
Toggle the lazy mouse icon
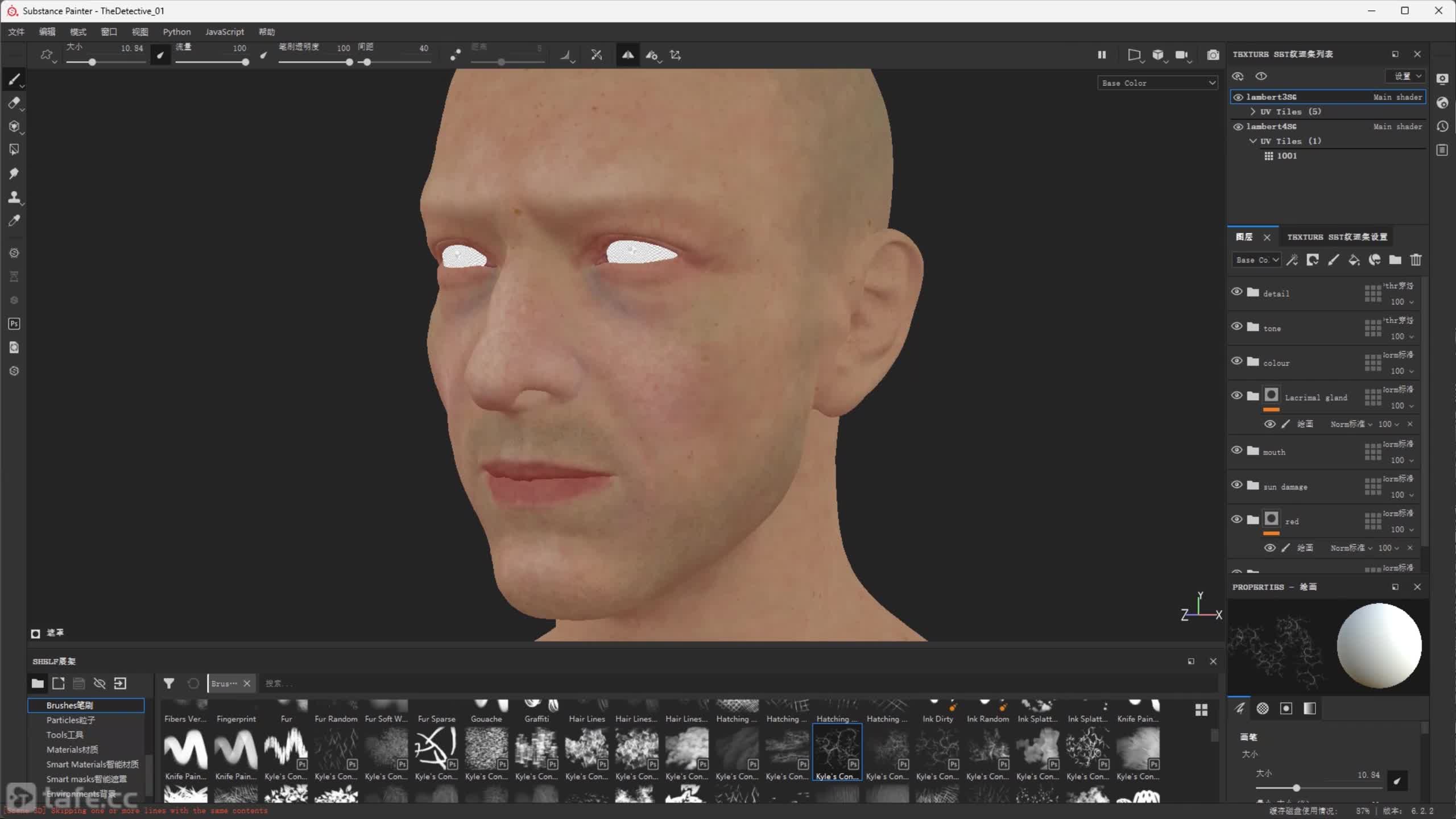pyautogui.click(x=456, y=55)
